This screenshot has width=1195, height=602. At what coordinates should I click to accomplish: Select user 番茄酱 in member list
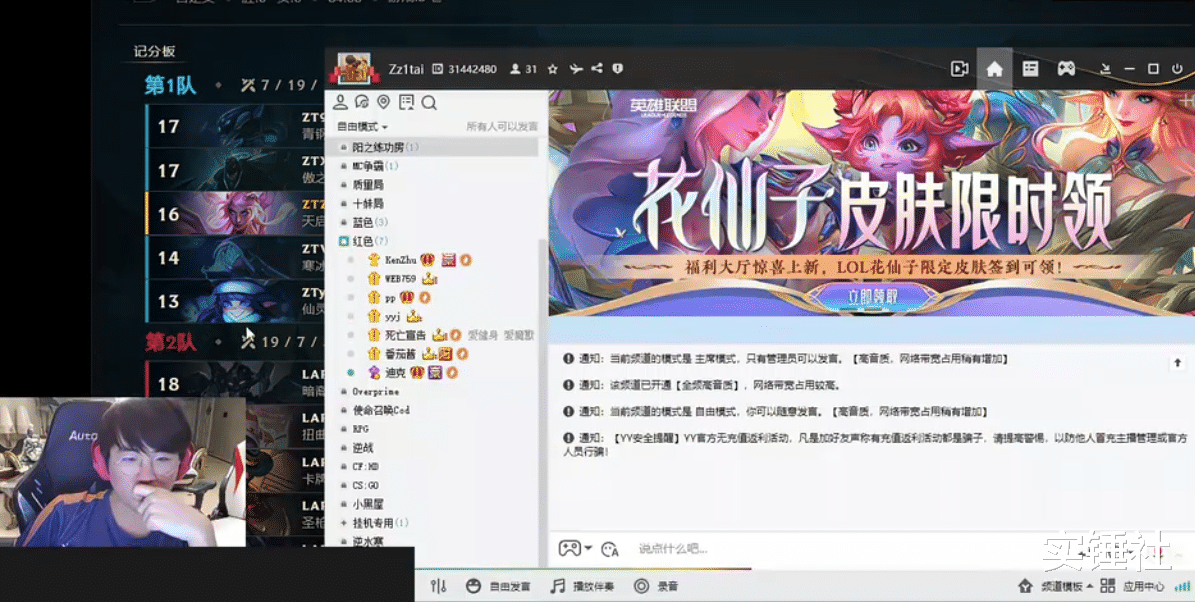399,354
